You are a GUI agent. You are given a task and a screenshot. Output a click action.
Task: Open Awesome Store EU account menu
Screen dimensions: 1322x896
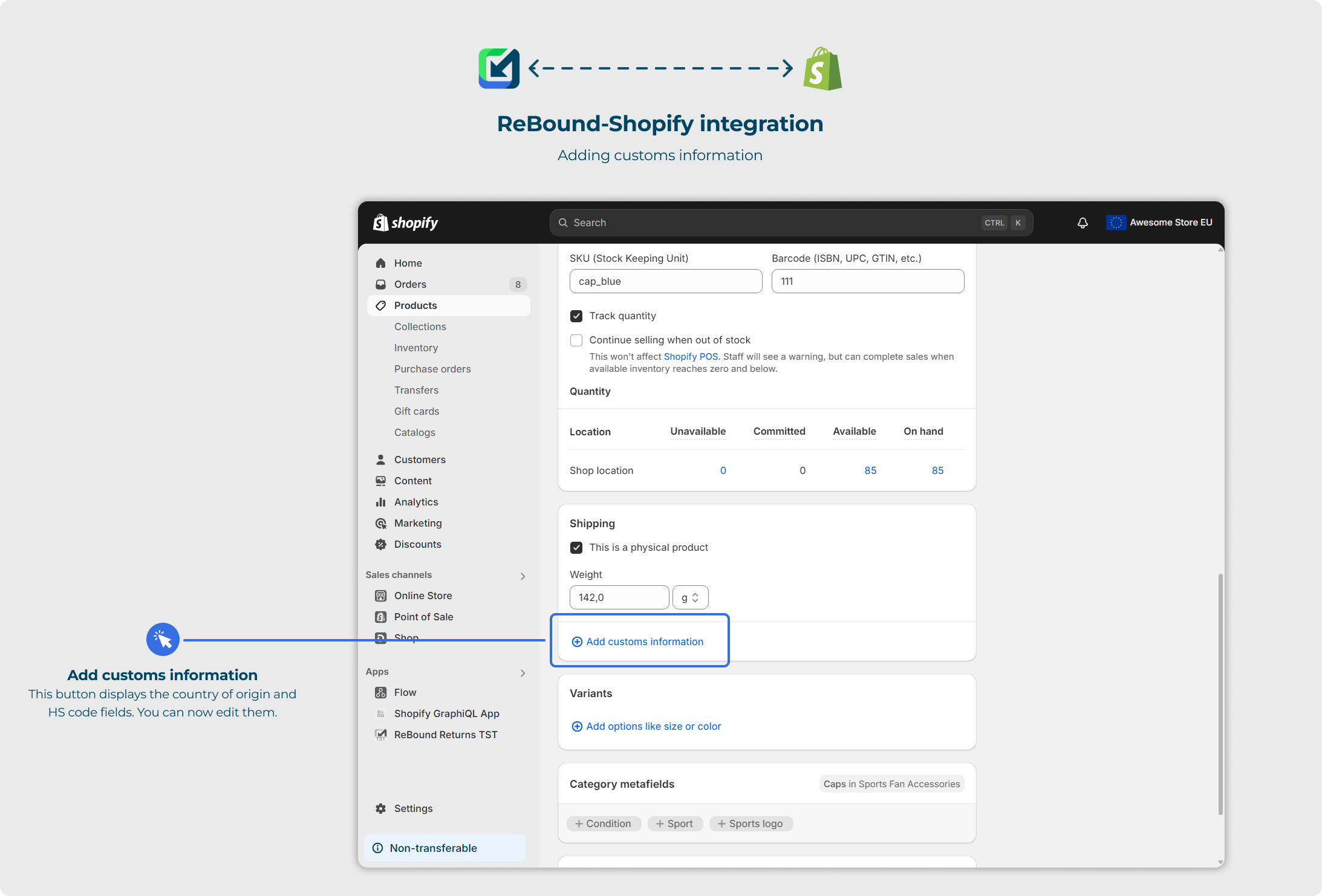coord(1159,222)
